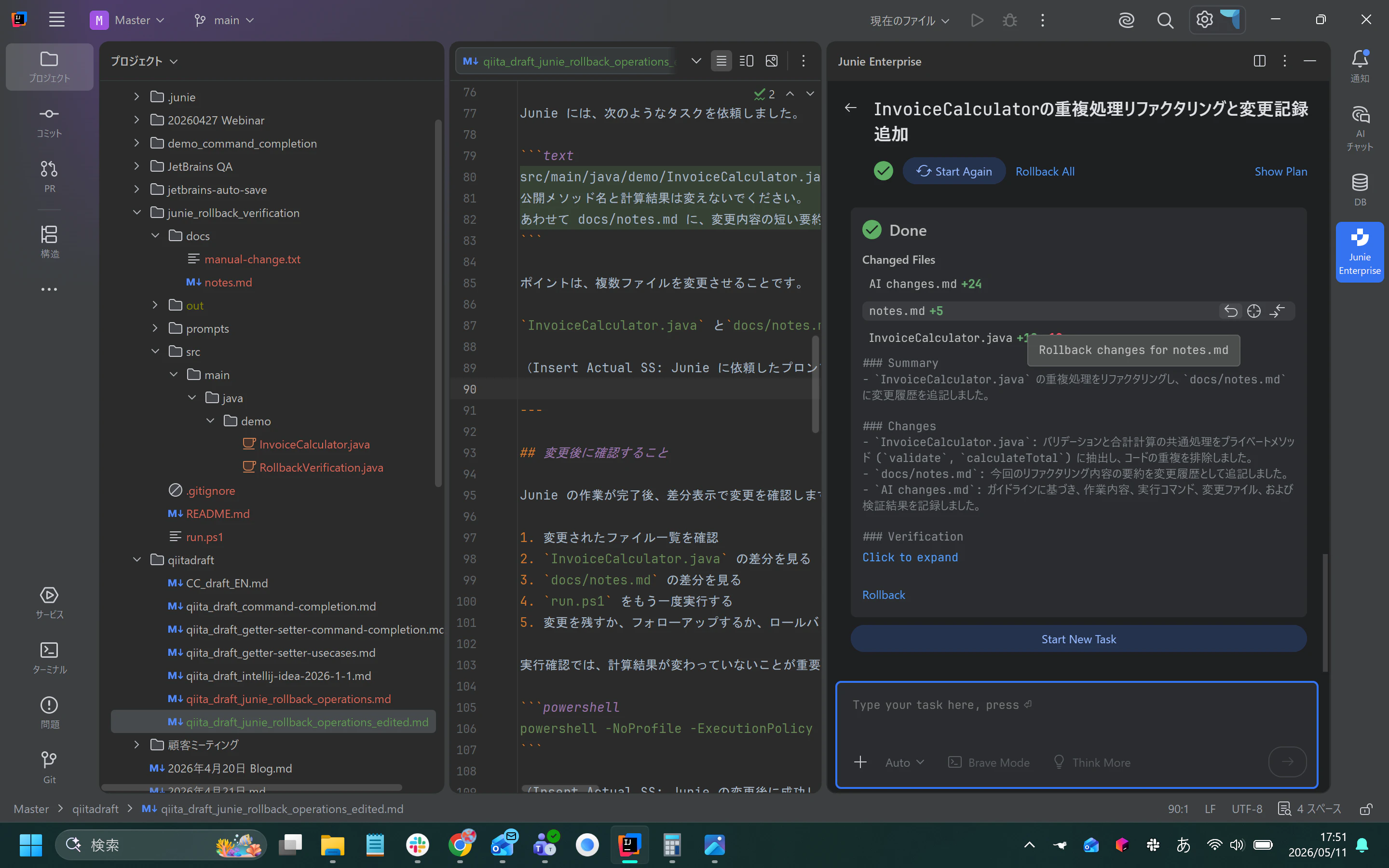Toggle Think More
Screen dimensions: 1389x868
pos(1092,762)
